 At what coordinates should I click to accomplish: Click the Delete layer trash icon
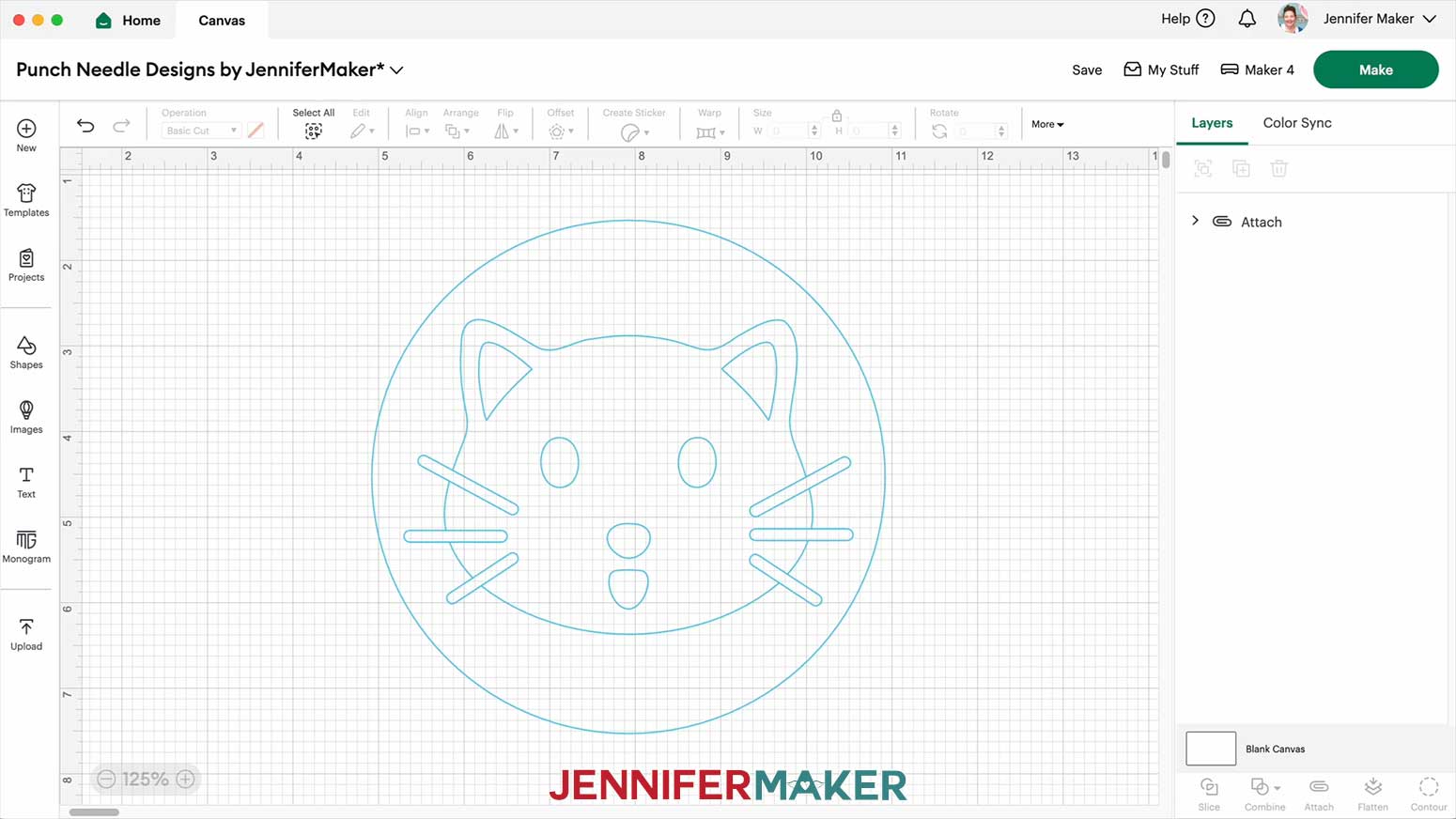(x=1278, y=169)
